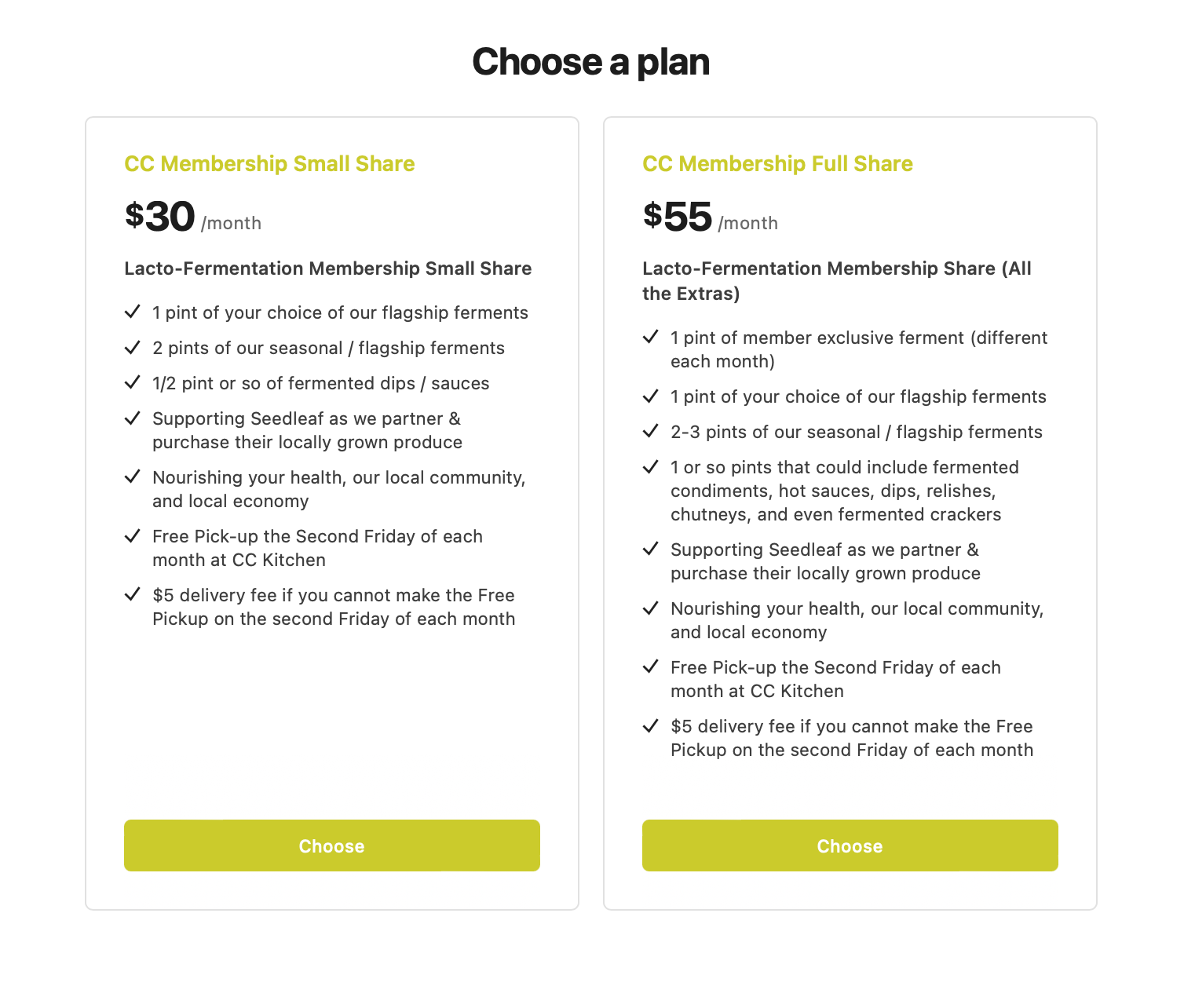Click the Choose a plan heading
Image resolution: width=1195 pixels, height=1008 pixels.
[591, 62]
